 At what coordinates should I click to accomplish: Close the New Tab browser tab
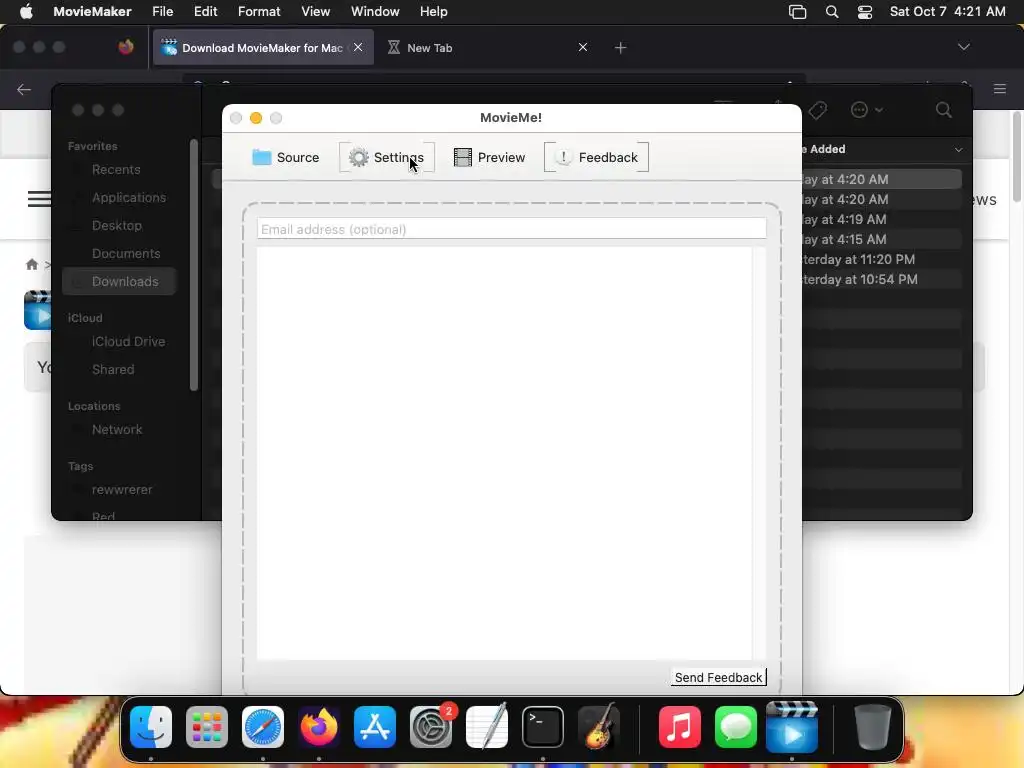pyautogui.click(x=583, y=47)
